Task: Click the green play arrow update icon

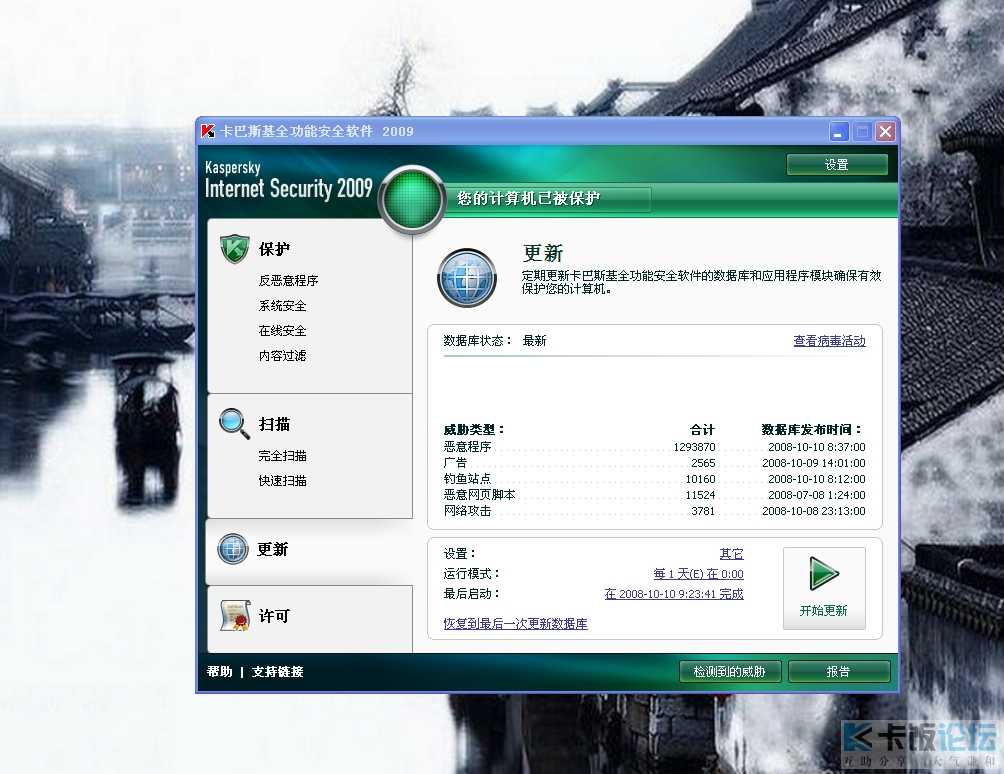Action: (823, 574)
